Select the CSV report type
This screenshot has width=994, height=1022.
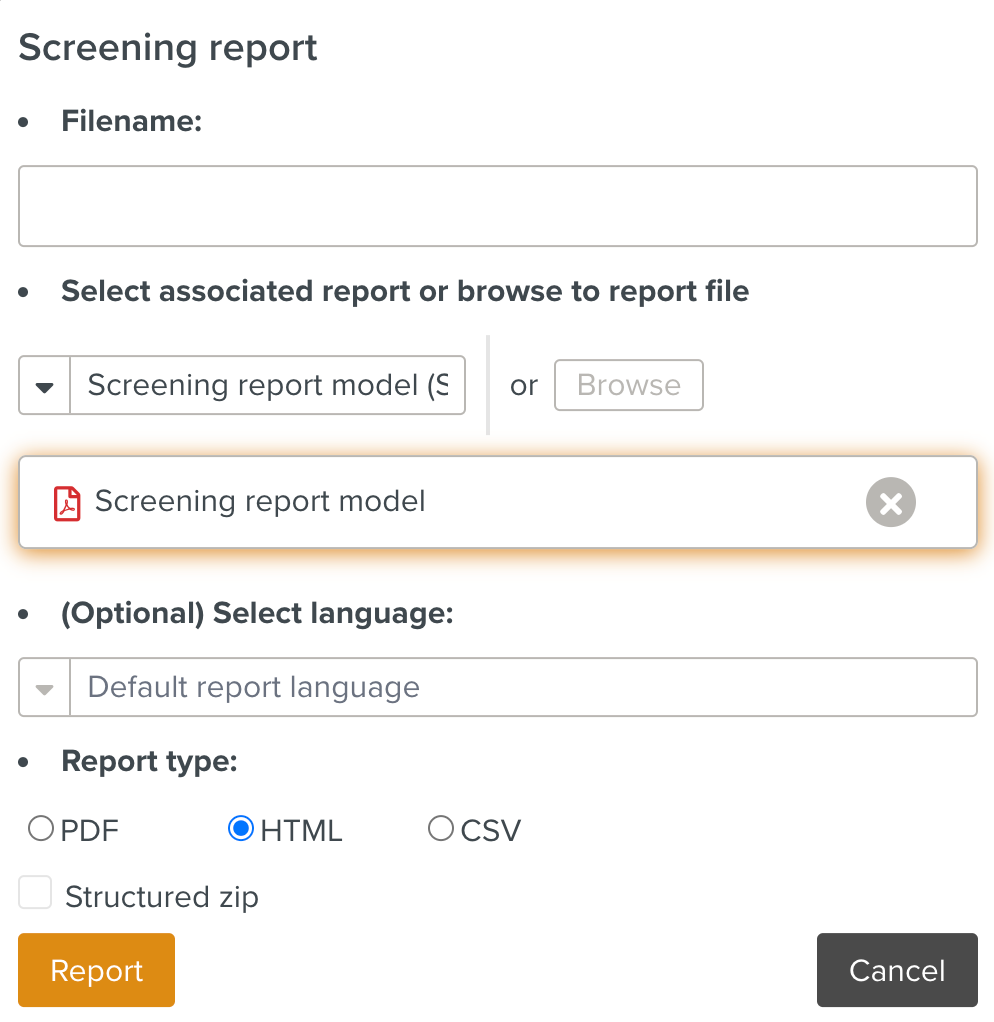pos(440,828)
